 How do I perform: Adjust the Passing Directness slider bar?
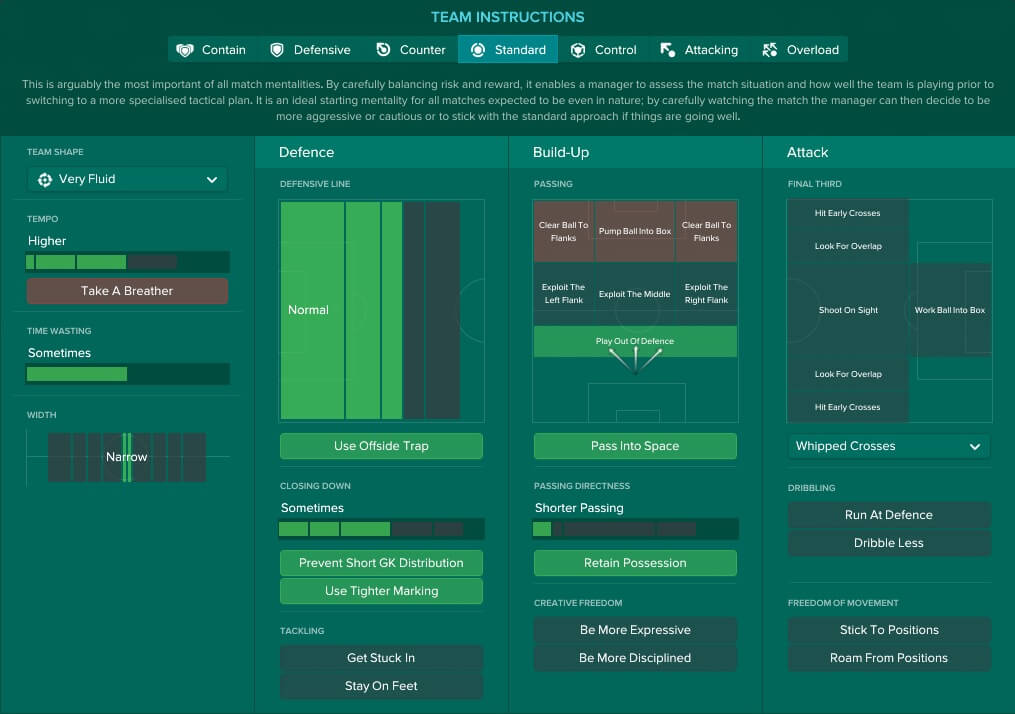[635, 529]
